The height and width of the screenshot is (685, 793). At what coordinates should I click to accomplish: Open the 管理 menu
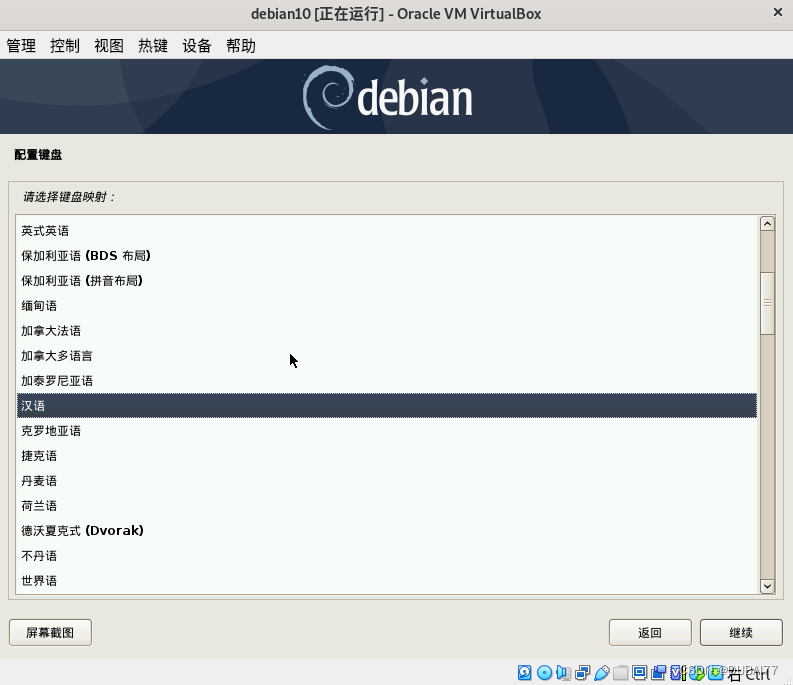pyautogui.click(x=21, y=46)
